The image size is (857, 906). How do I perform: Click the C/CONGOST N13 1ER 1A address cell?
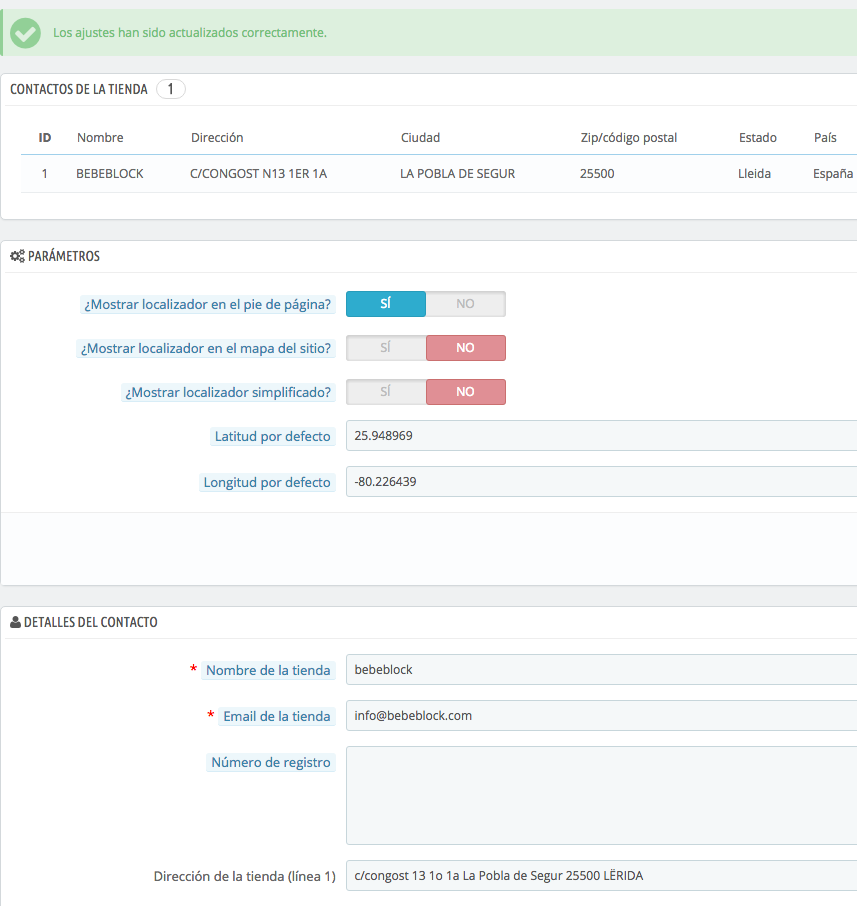pyautogui.click(x=258, y=173)
